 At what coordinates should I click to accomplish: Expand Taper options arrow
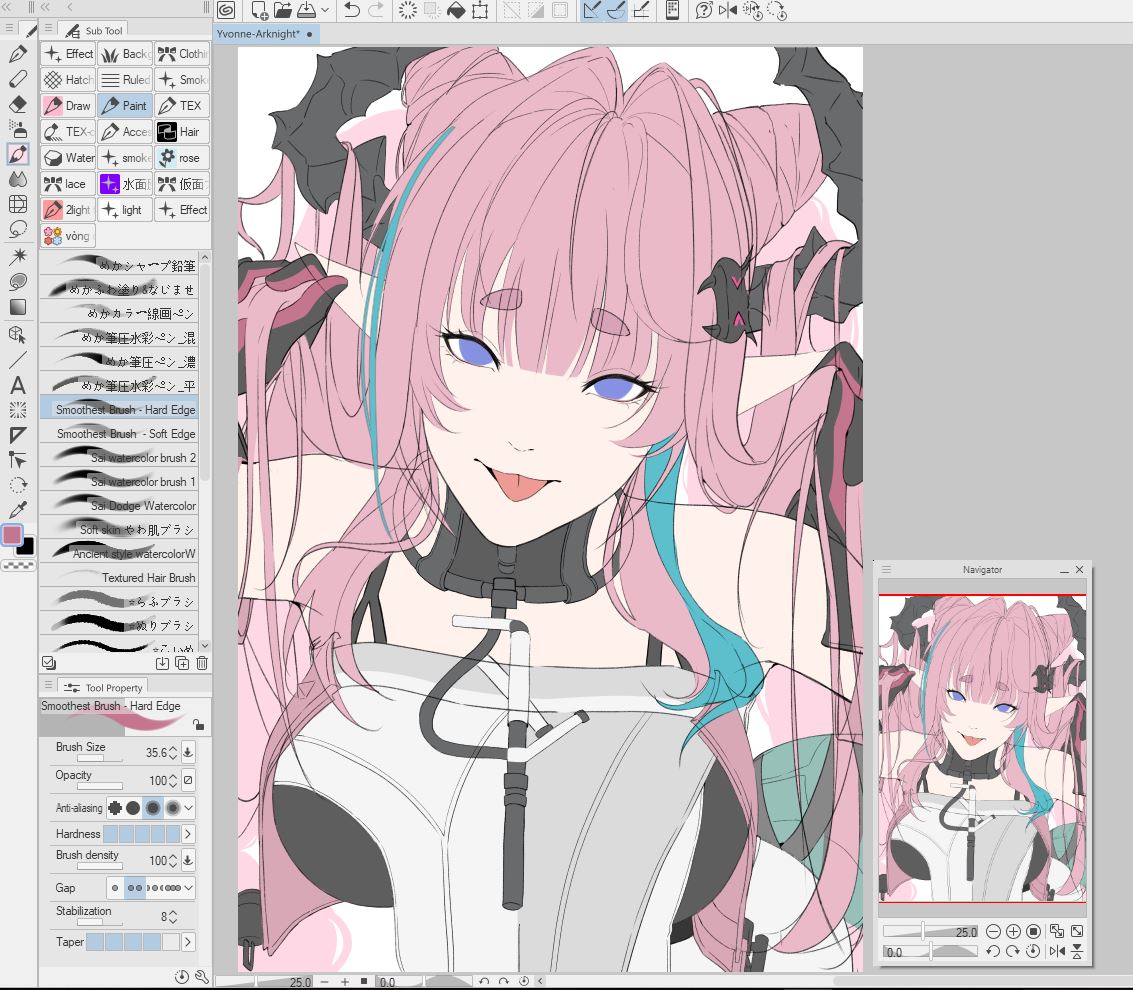pyautogui.click(x=188, y=942)
